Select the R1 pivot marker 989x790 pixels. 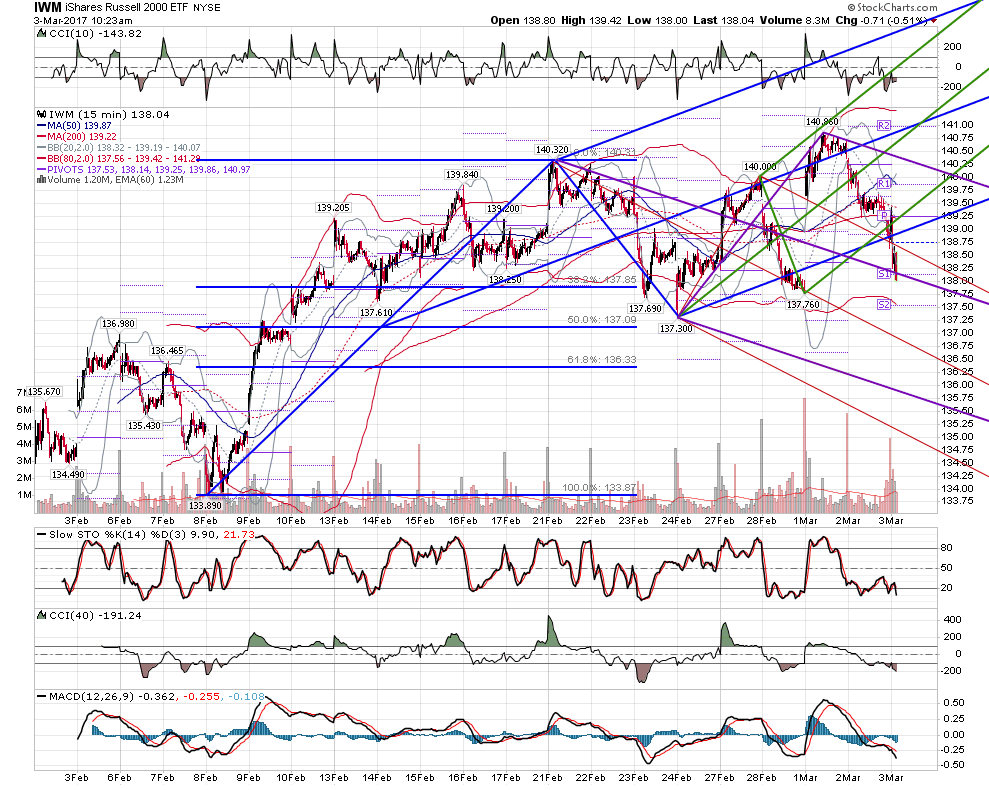(884, 184)
